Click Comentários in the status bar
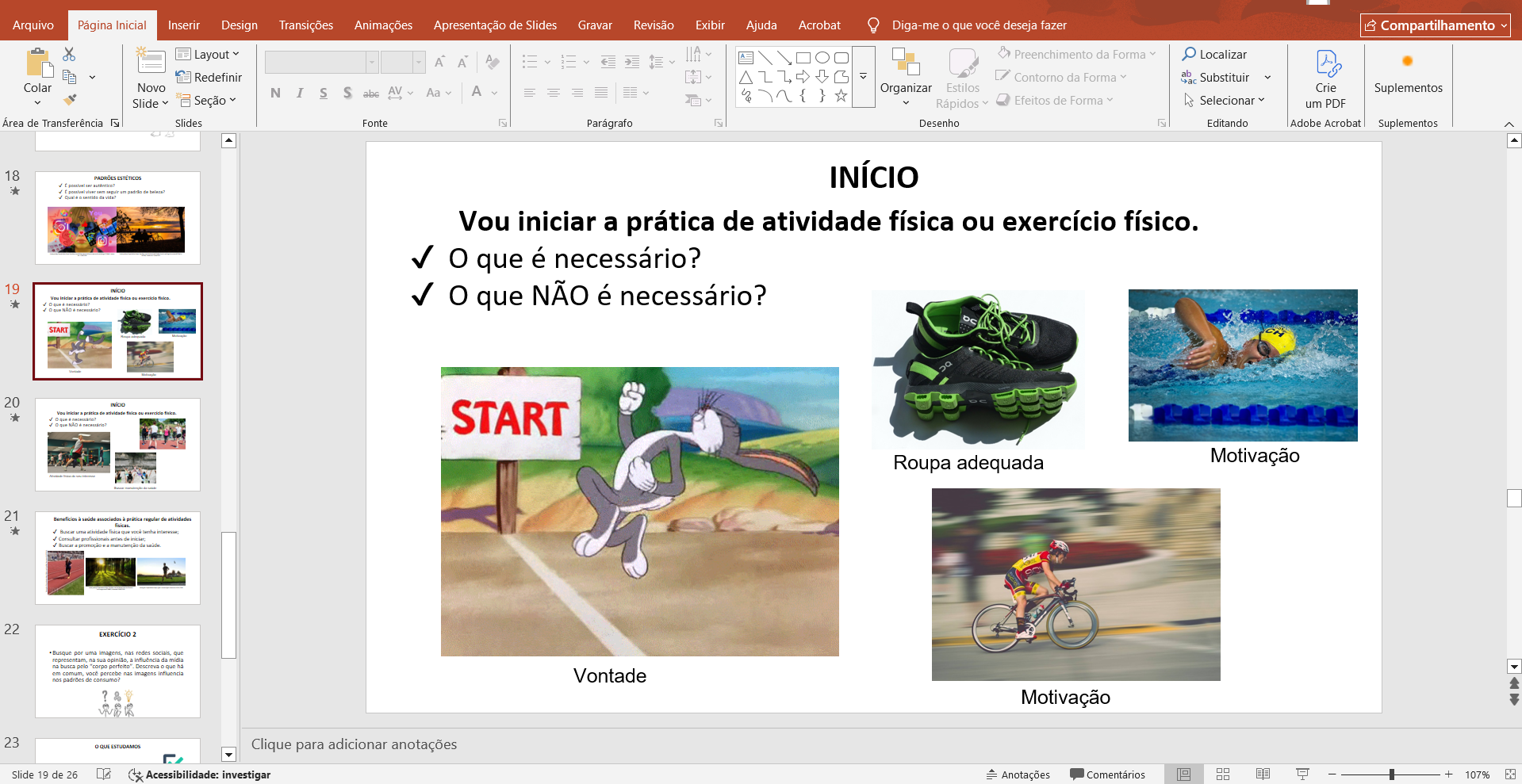 [x=1107, y=774]
